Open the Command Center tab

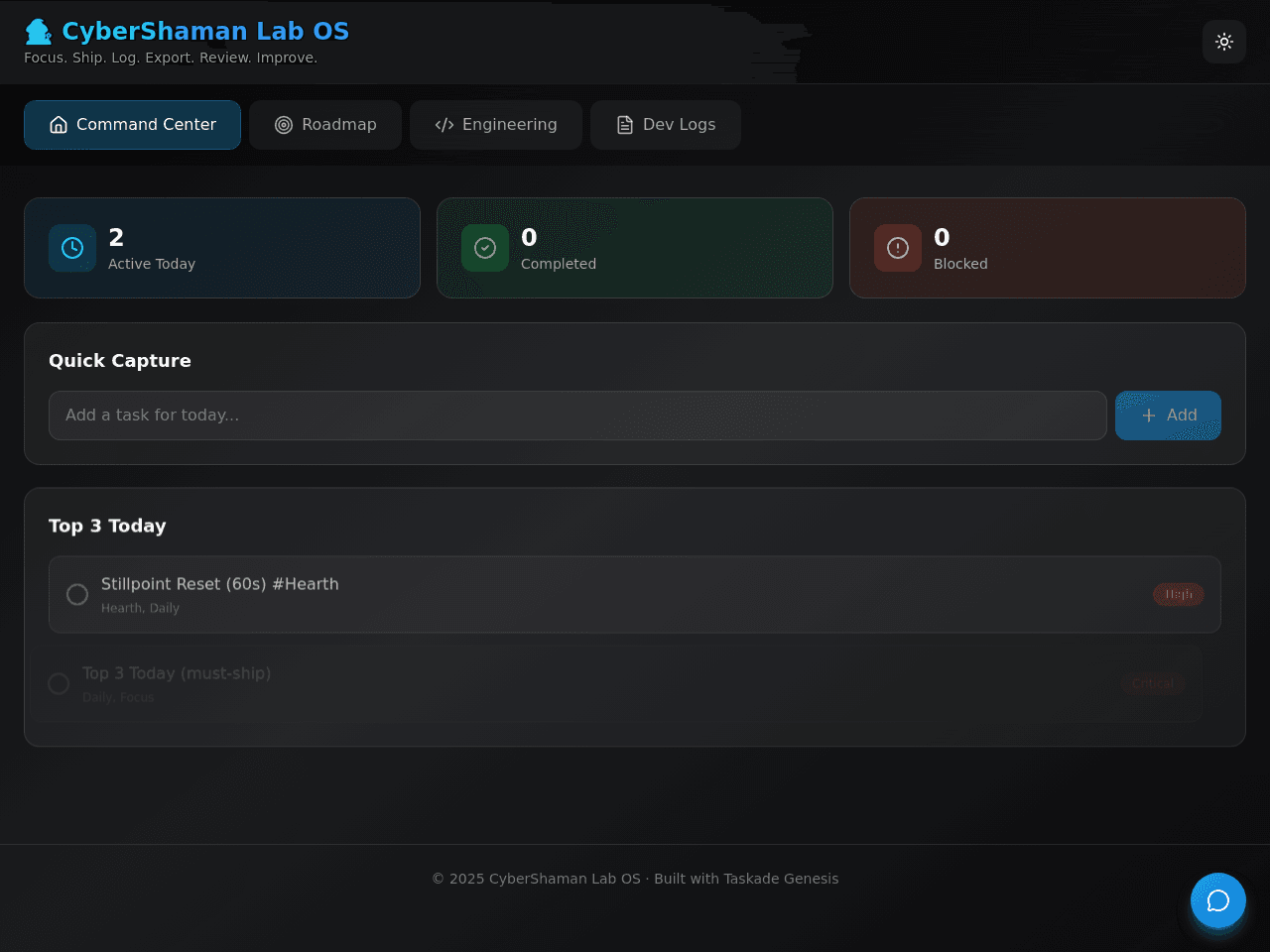tap(132, 125)
